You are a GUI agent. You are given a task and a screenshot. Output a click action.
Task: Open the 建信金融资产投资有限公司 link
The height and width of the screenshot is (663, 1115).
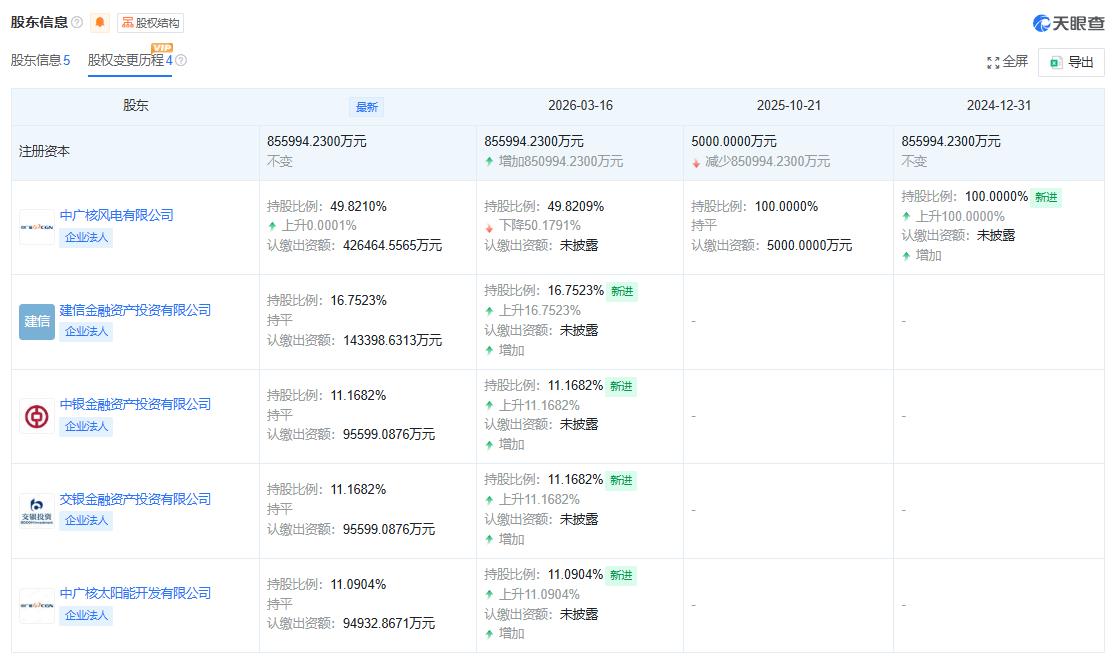134,310
